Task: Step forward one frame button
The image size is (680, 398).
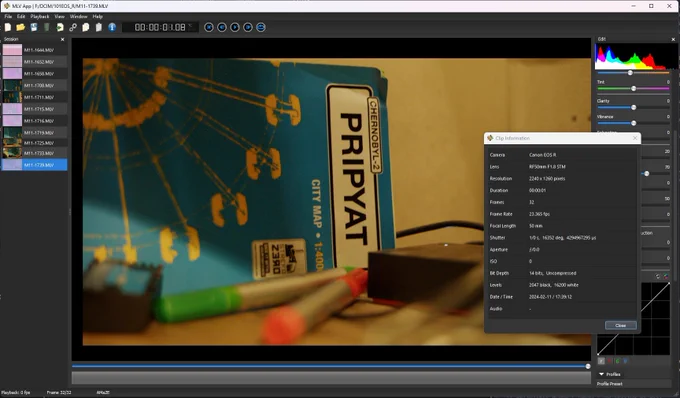Action: (x=248, y=27)
